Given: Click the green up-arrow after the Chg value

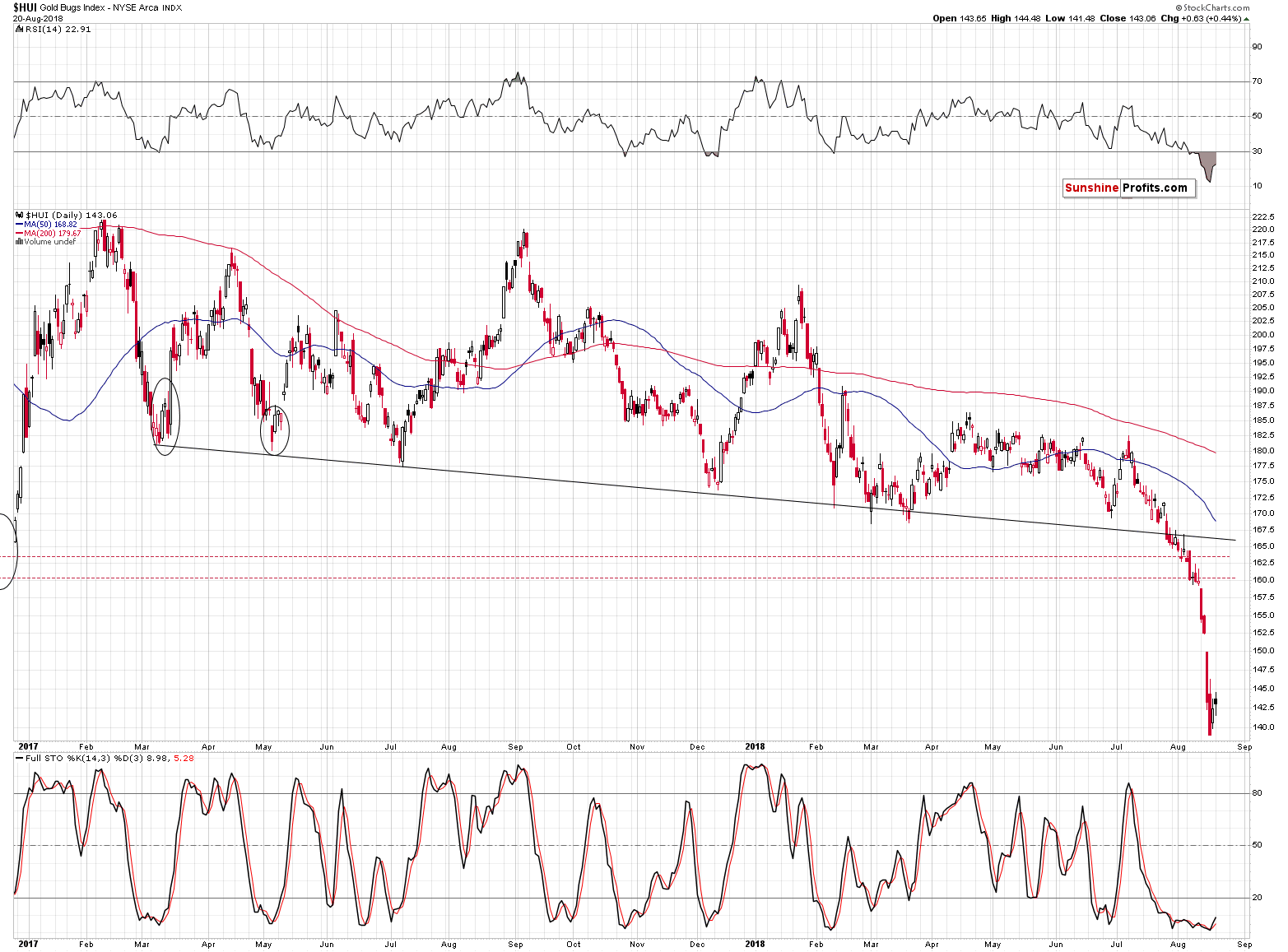Looking at the screenshot, I should [1246, 18].
